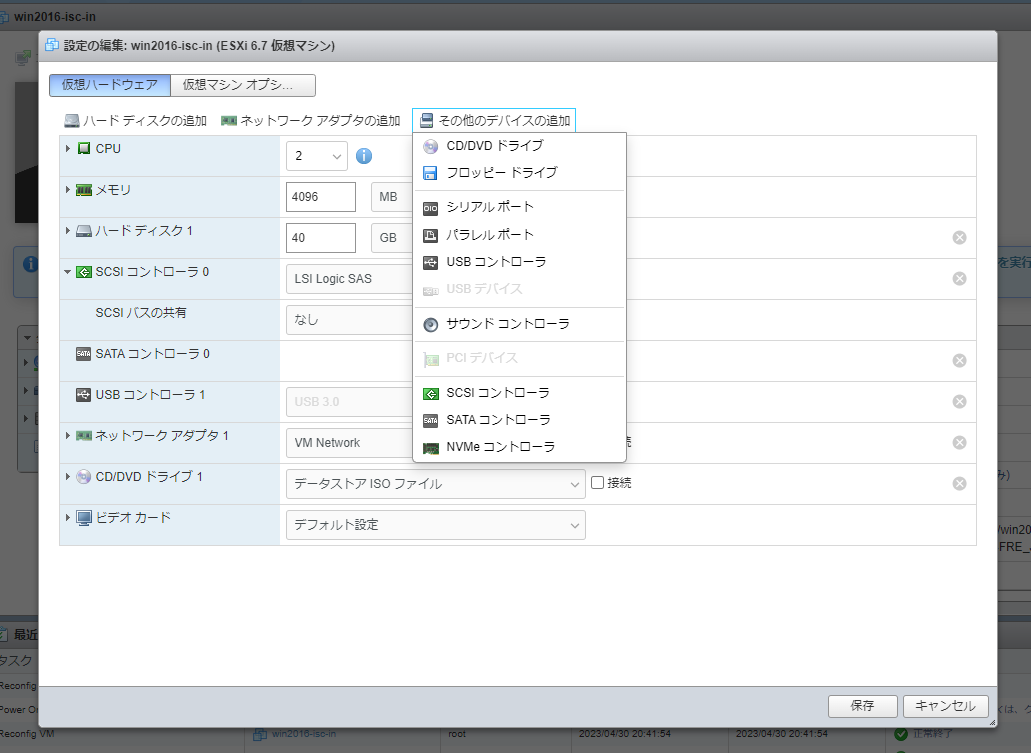
Task: Collapse the SCSI コントローラ 0 section
Action: coord(68,271)
